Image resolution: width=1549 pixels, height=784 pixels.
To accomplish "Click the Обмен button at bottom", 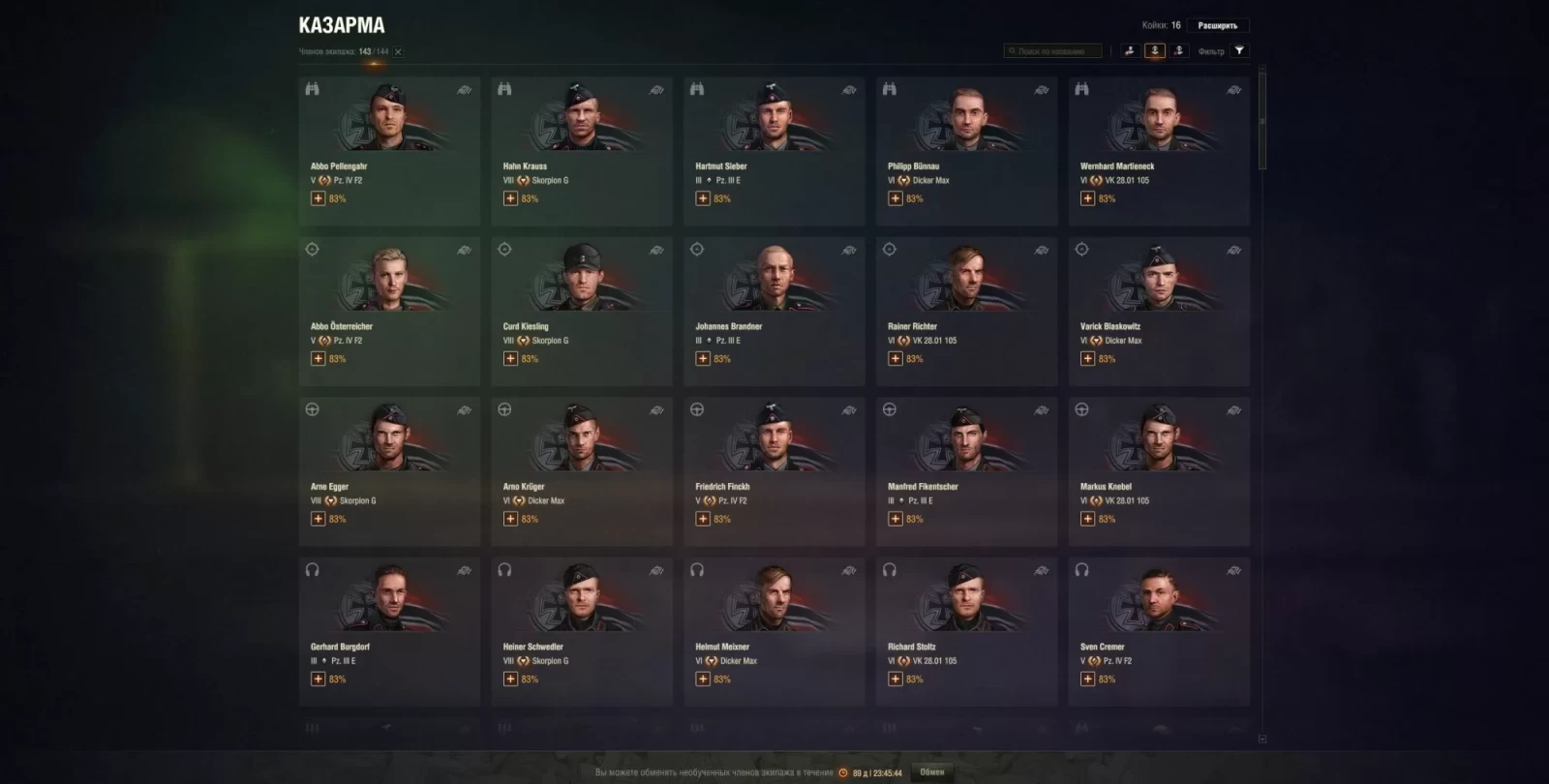I will tap(932, 772).
